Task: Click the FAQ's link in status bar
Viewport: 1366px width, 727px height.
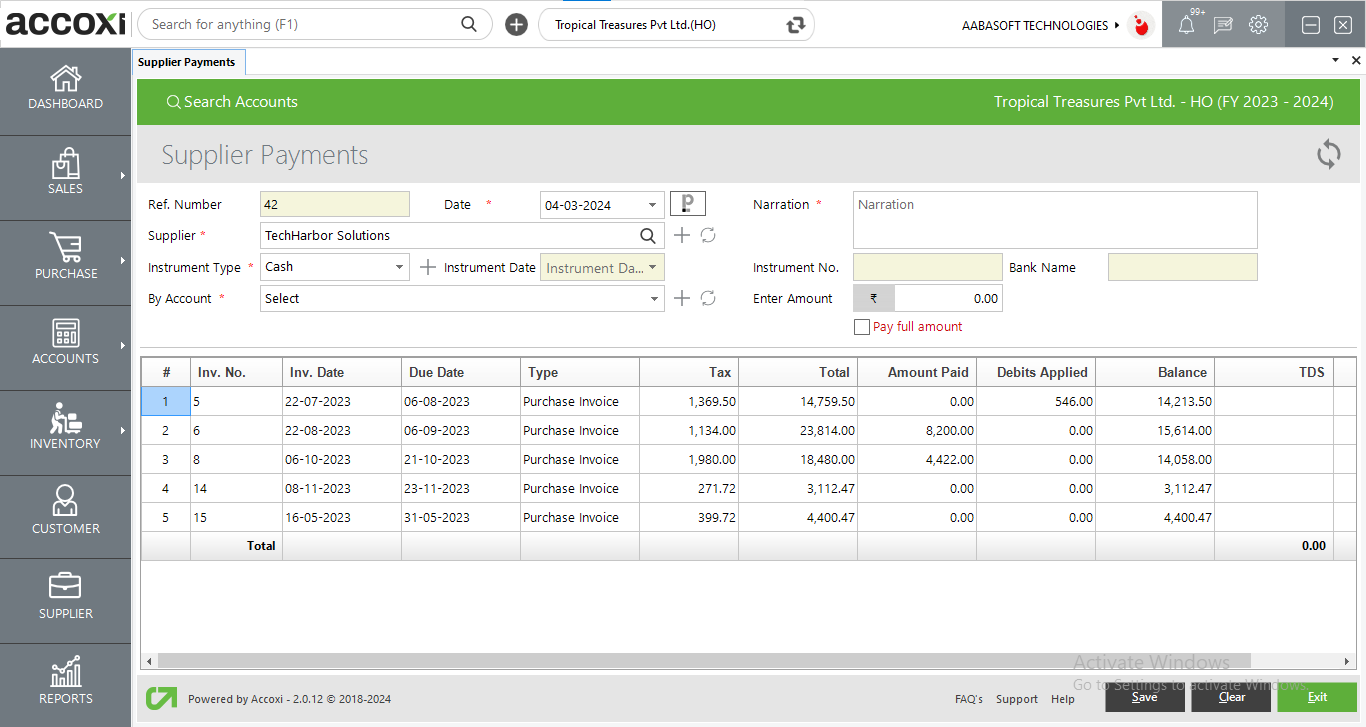Action: click(x=968, y=699)
